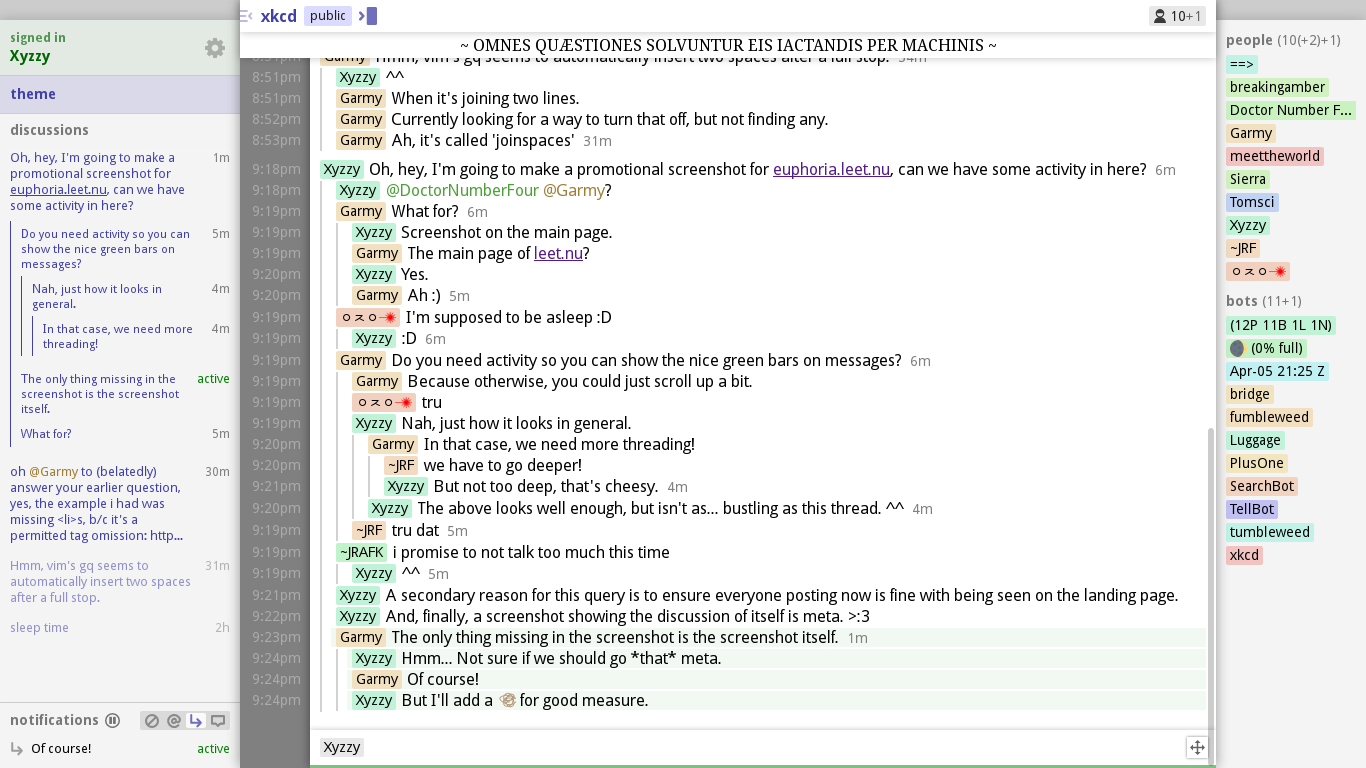The height and width of the screenshot is (768, 1366).
Task: Click the moon bot (0% full) icon
Action: [1237, 348]
